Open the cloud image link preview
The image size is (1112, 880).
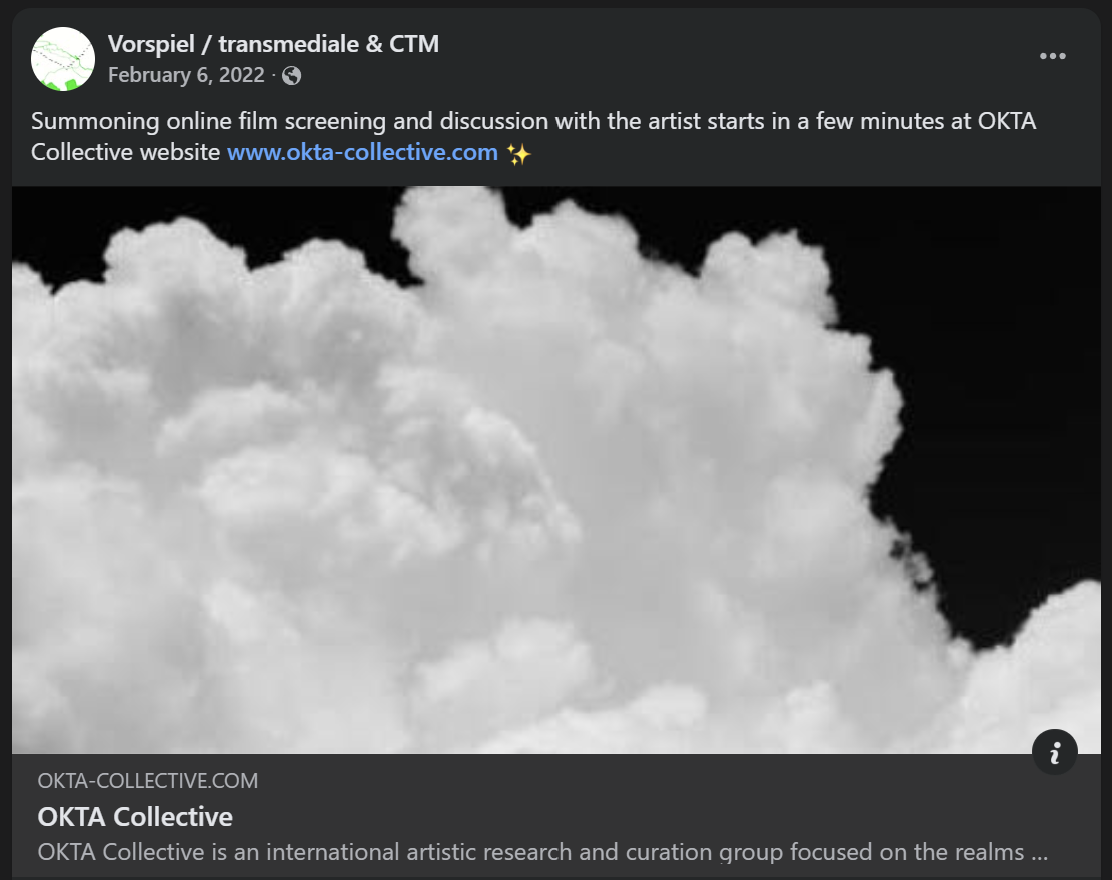tap(556, 469)
